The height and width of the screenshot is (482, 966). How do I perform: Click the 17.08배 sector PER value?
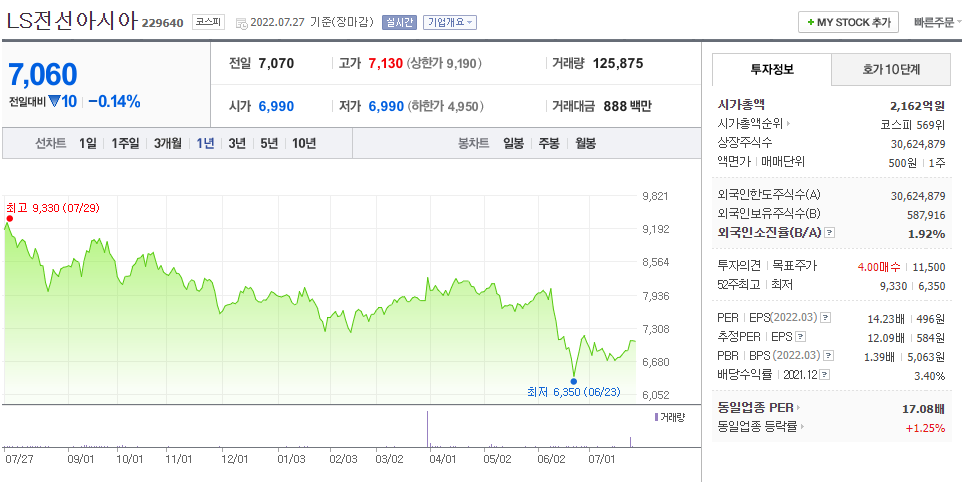pos(923,408)
